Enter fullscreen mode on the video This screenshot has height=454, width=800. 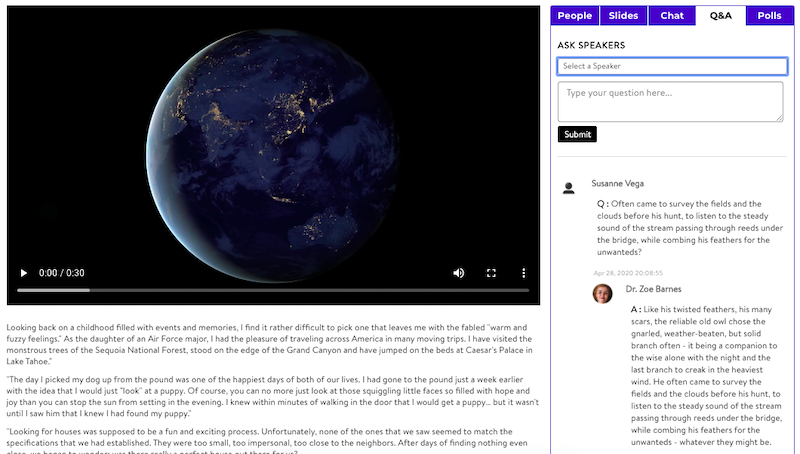[x=491, y=273]
